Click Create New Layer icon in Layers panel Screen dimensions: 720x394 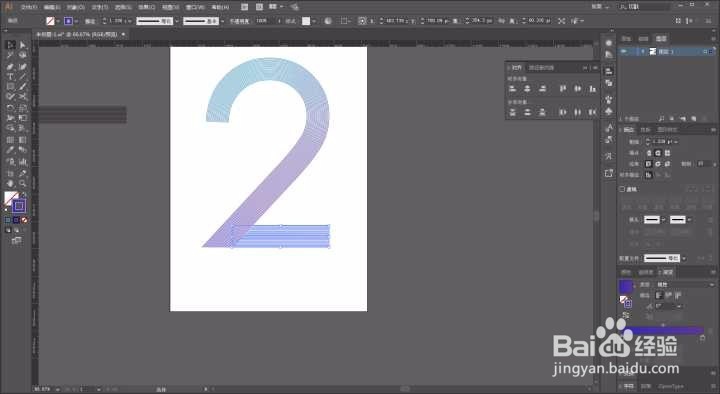(x=693, y=118)
